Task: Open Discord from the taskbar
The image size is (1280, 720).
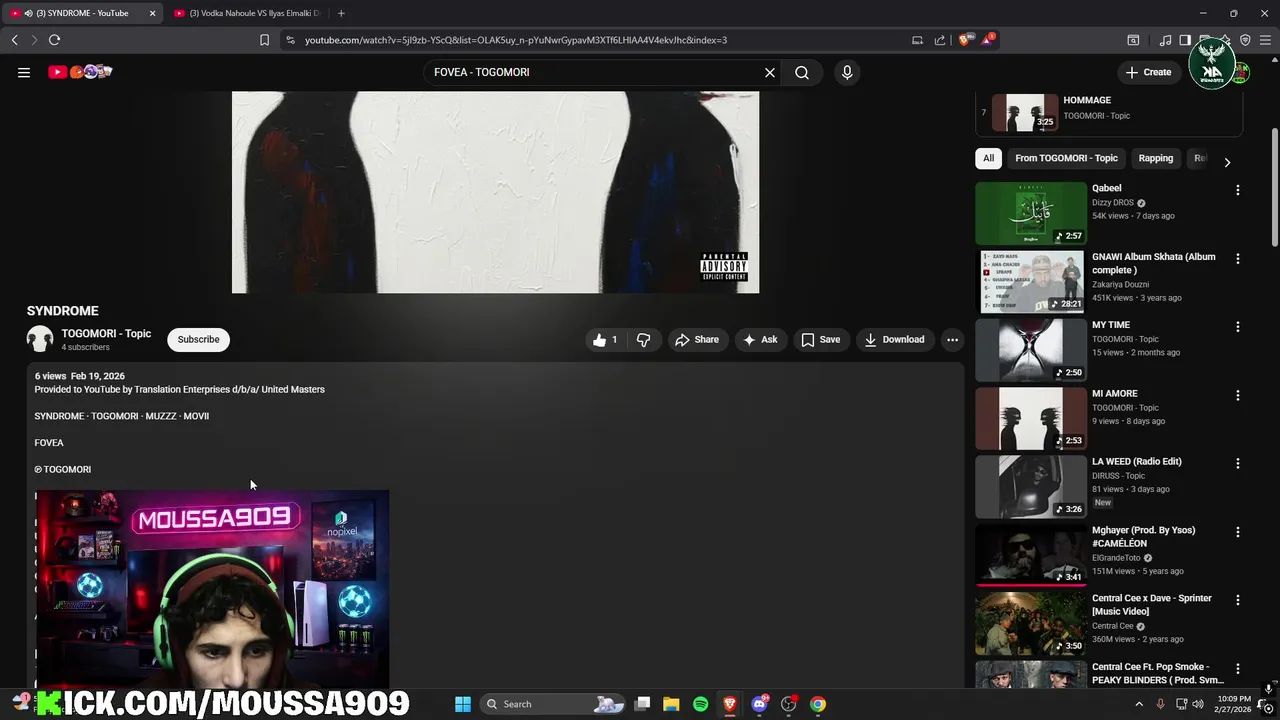Action: tap(759, 704)
